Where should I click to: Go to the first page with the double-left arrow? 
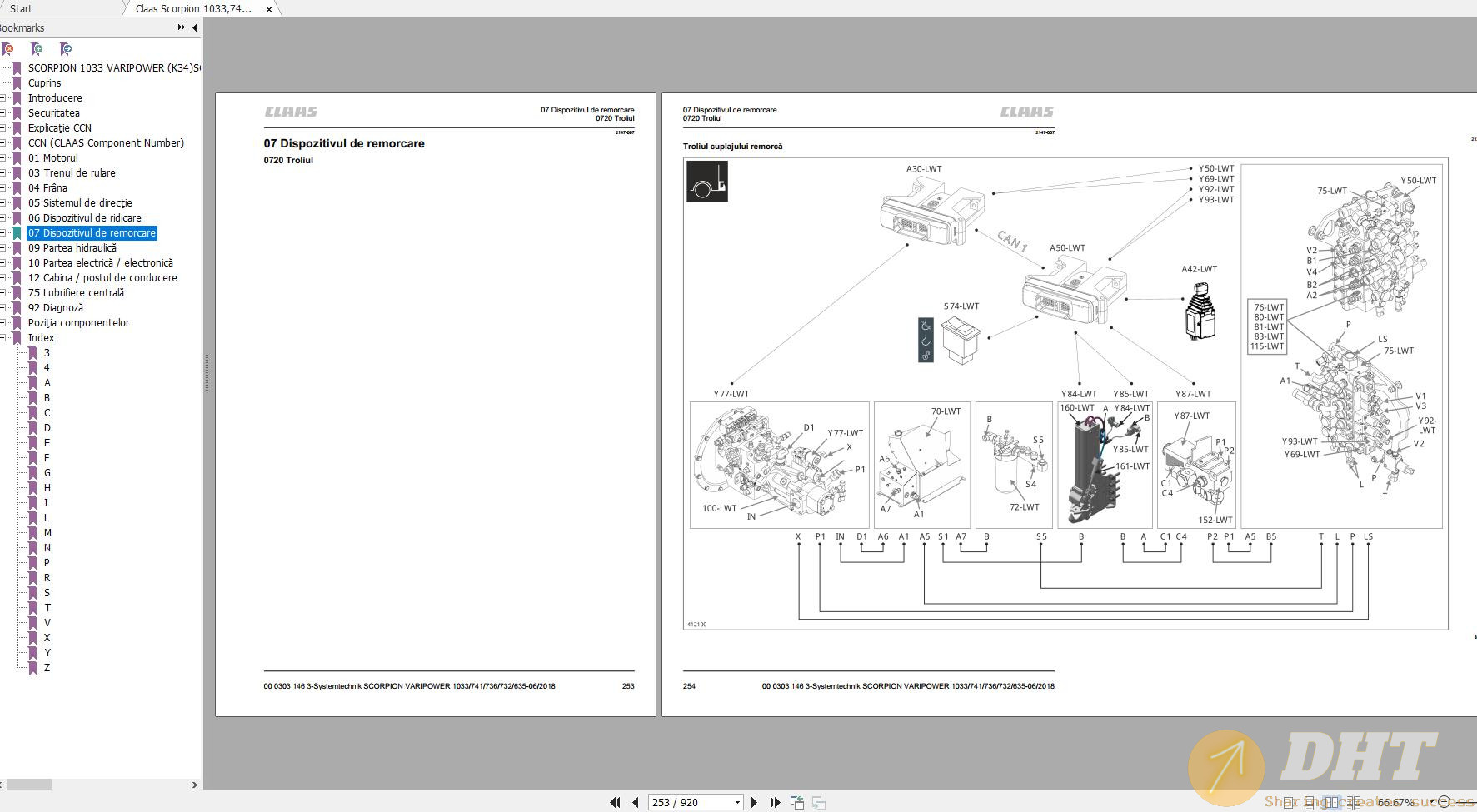(615, 802)
